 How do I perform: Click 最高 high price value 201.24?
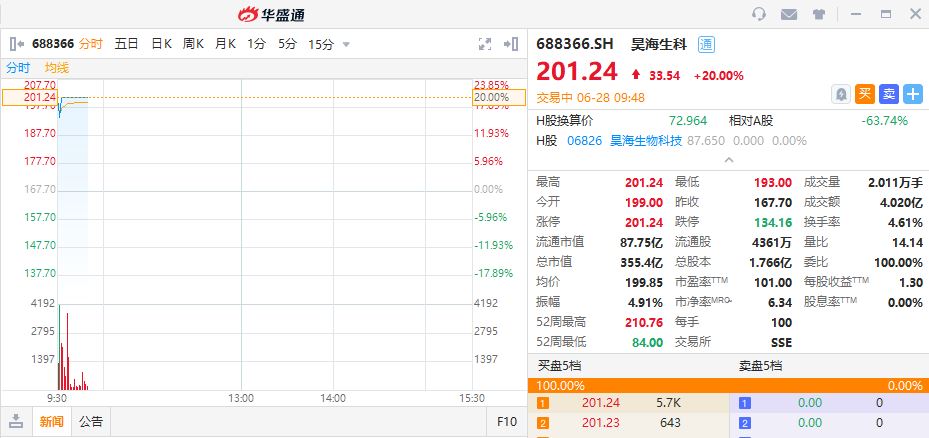(643, 183)
